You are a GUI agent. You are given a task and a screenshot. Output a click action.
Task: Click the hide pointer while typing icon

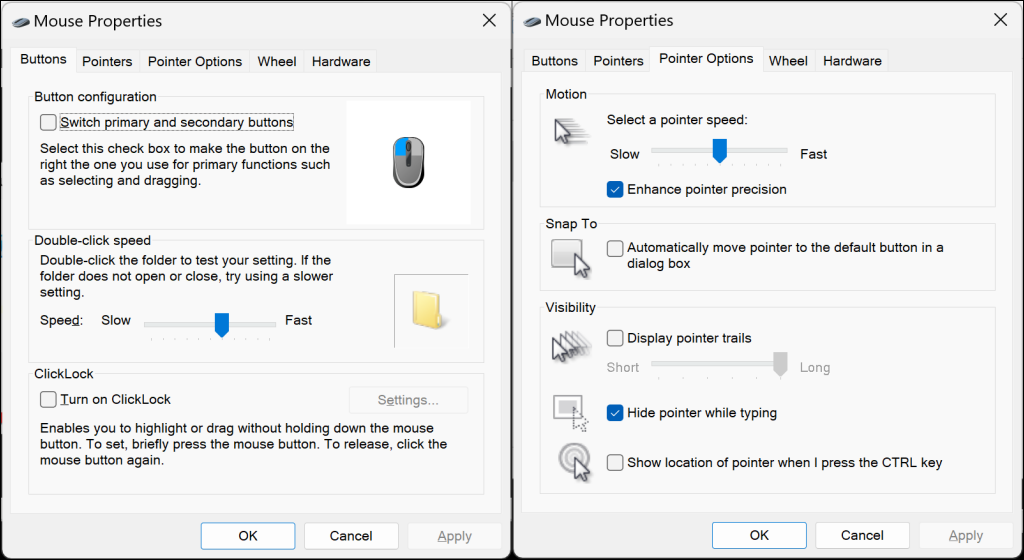tap(571, 411)
